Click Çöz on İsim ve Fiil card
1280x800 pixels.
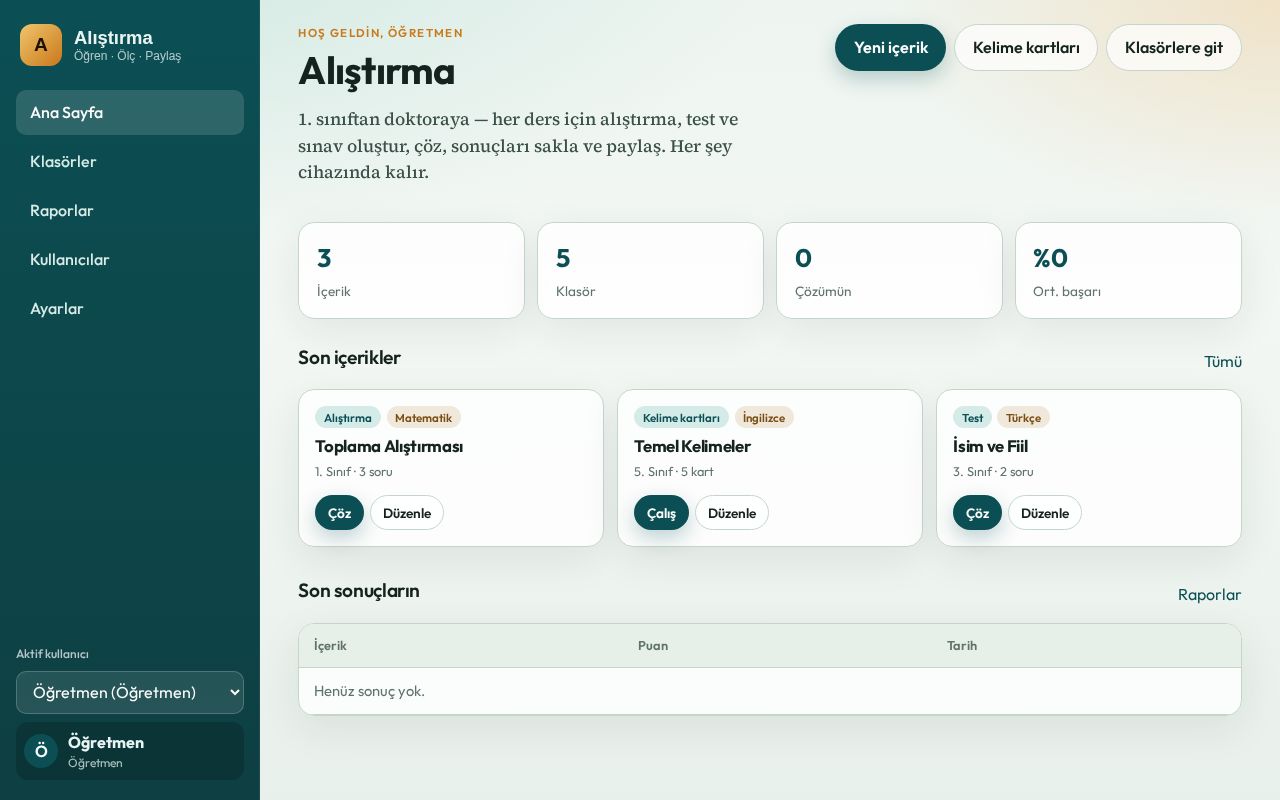tap(977, 513)
